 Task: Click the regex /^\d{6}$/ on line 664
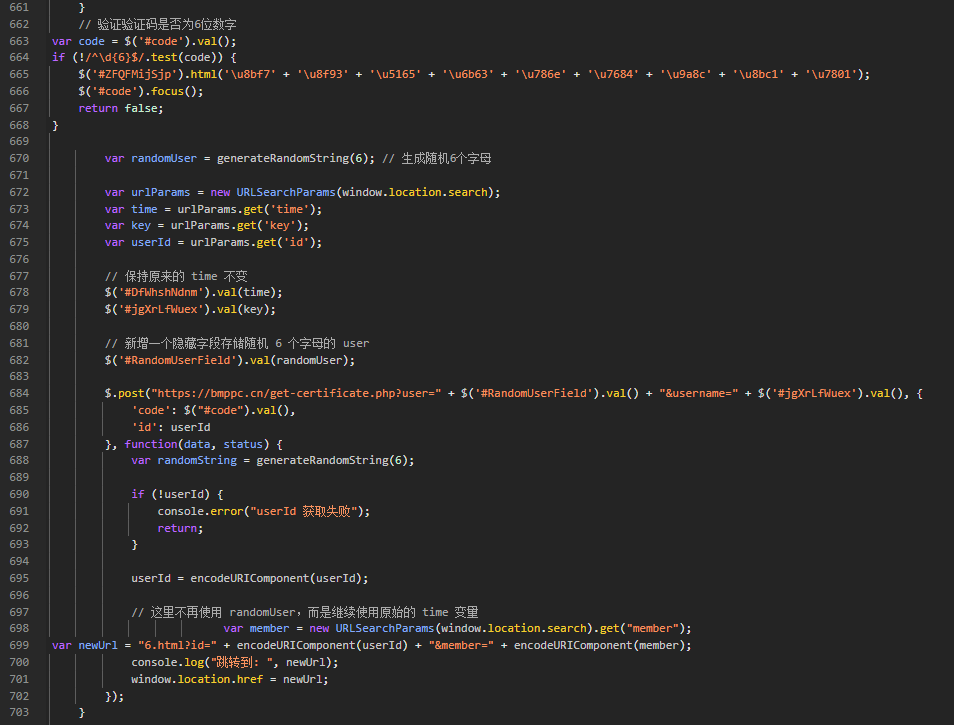114,57
